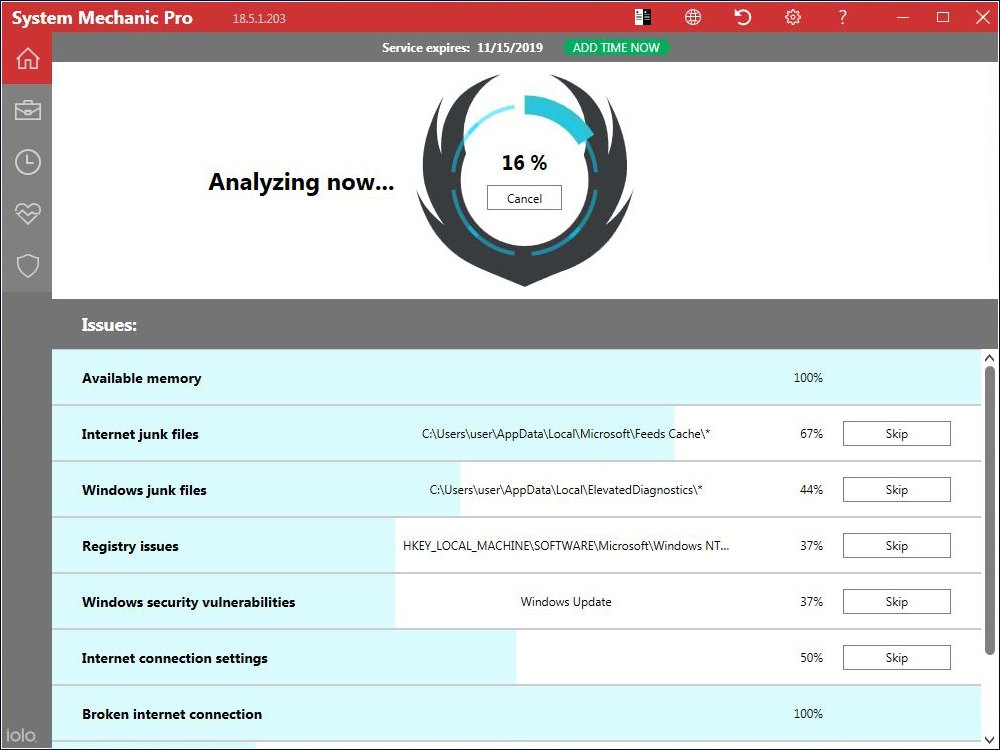Select the undo/restore arrow icon
This screenshot has height=750, width=1000.
[742, 17]
